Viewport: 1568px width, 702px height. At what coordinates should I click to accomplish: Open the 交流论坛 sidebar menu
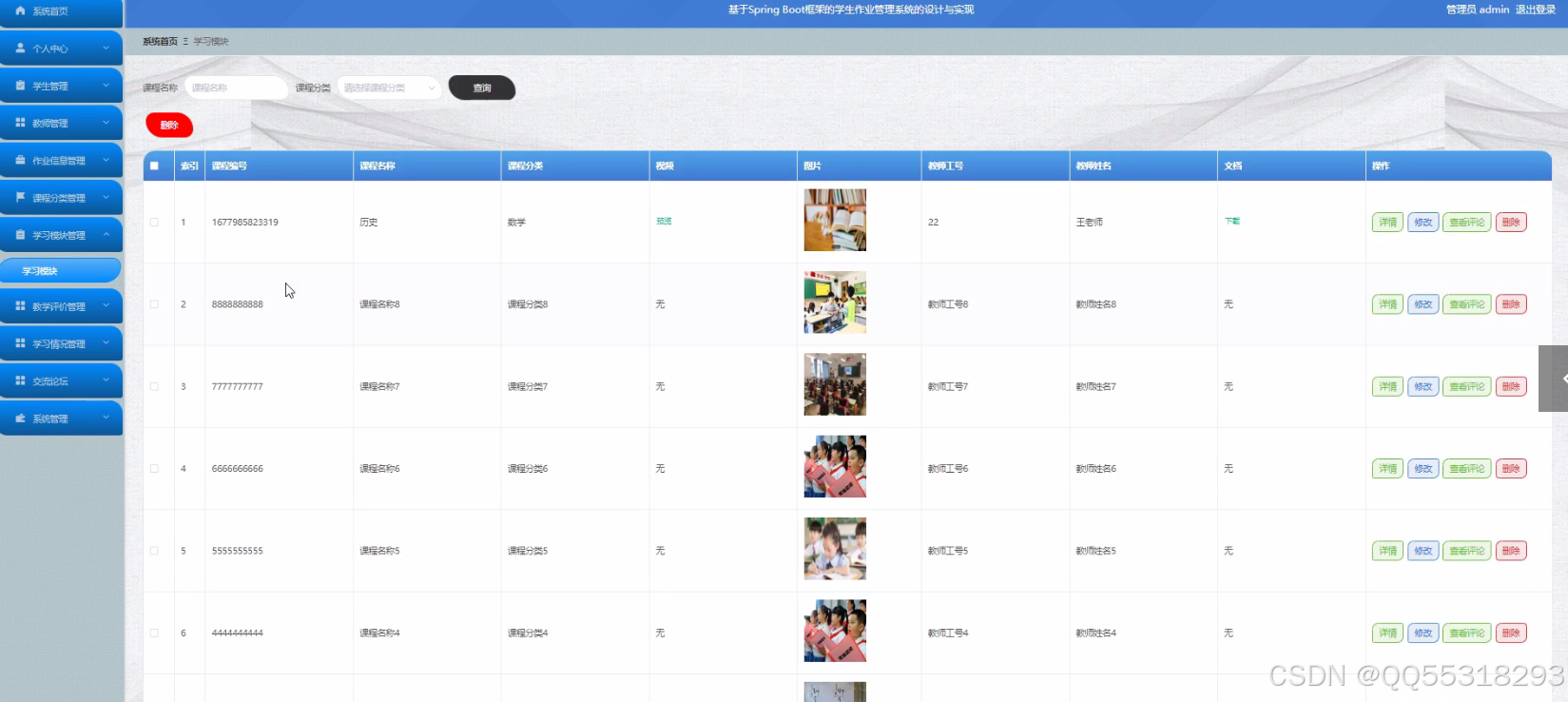tap(61, 380)
